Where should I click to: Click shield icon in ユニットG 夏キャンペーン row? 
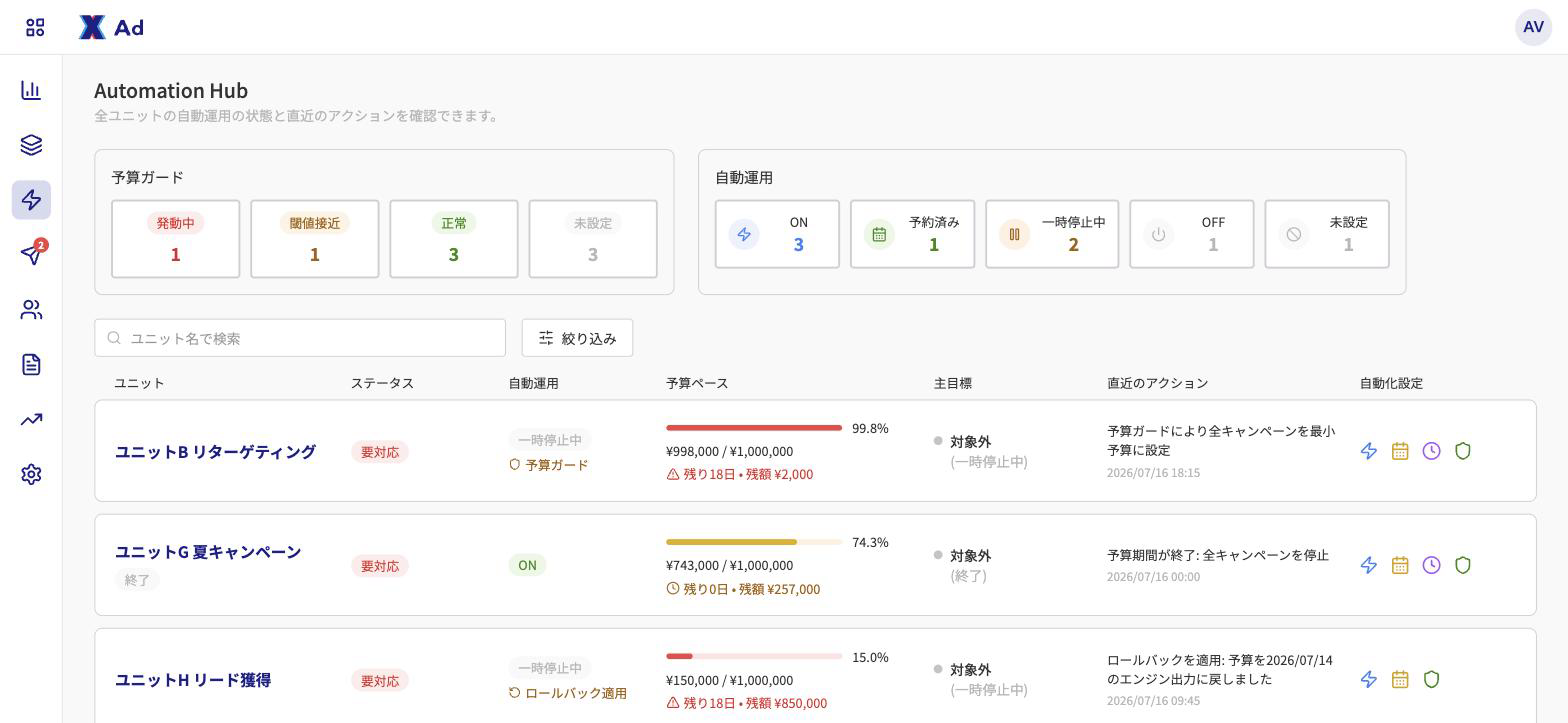pos(1463,565)
